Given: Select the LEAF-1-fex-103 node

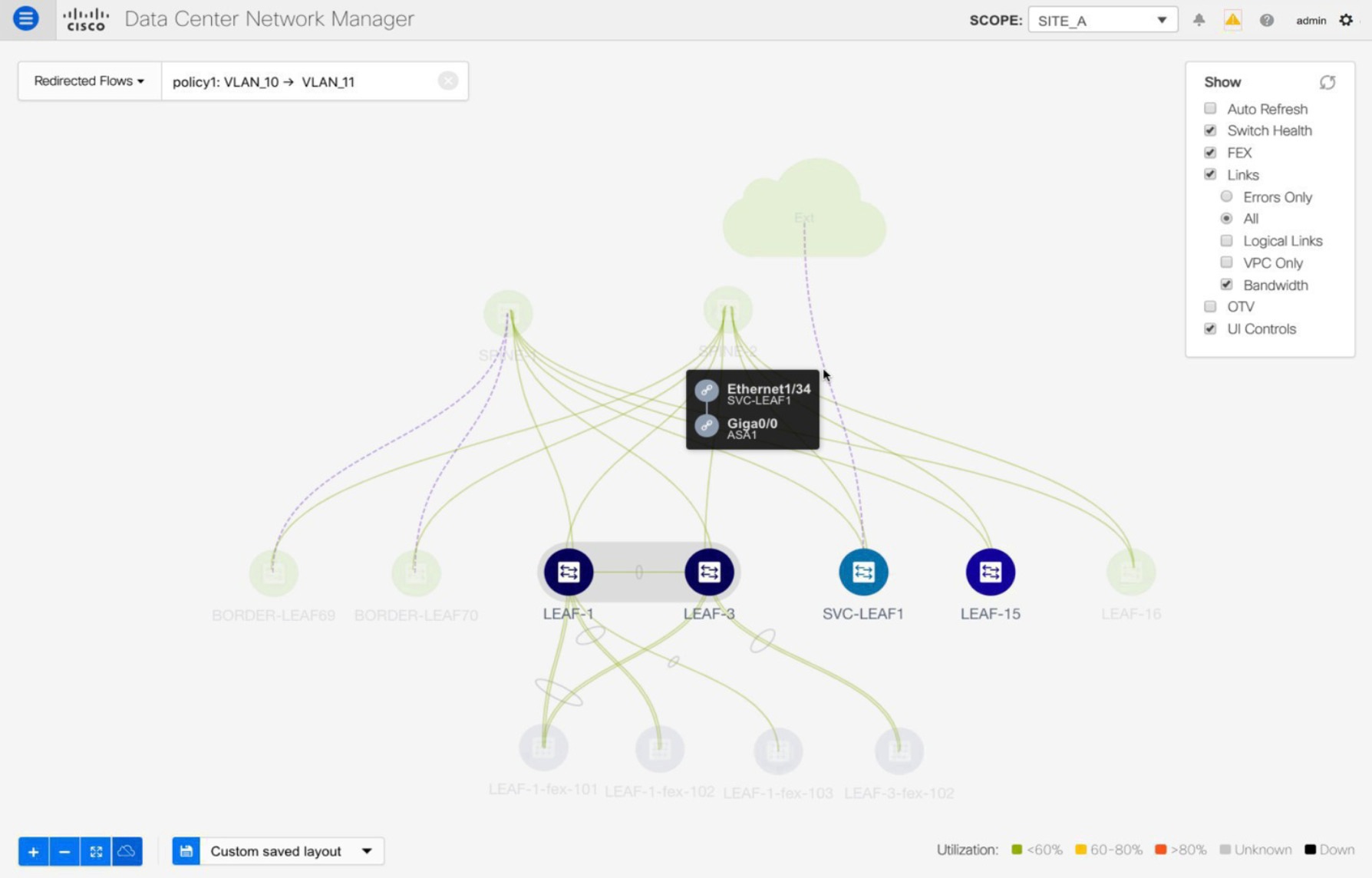Looking at the screenshot, I should pyautogui.click(x=778, y=750).
